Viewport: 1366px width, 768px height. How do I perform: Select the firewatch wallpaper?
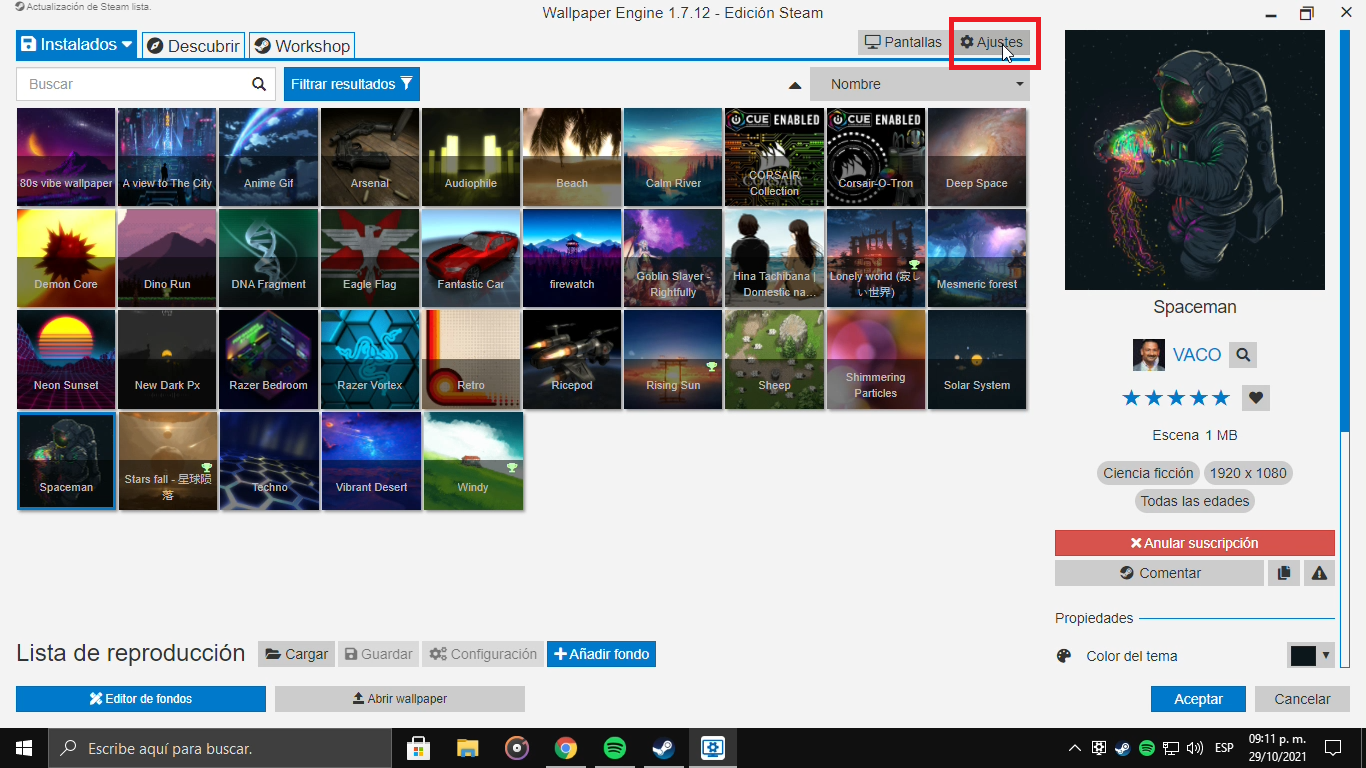[x=572, y=258]
